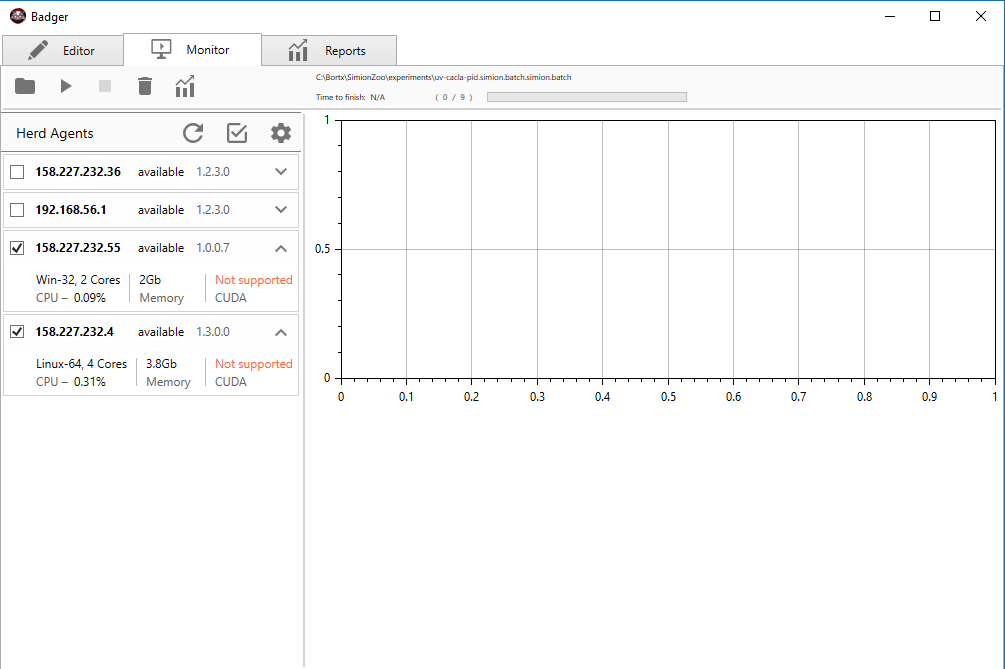
Task: Check the agent 192.168.56.1
Action: click(16, 210)
